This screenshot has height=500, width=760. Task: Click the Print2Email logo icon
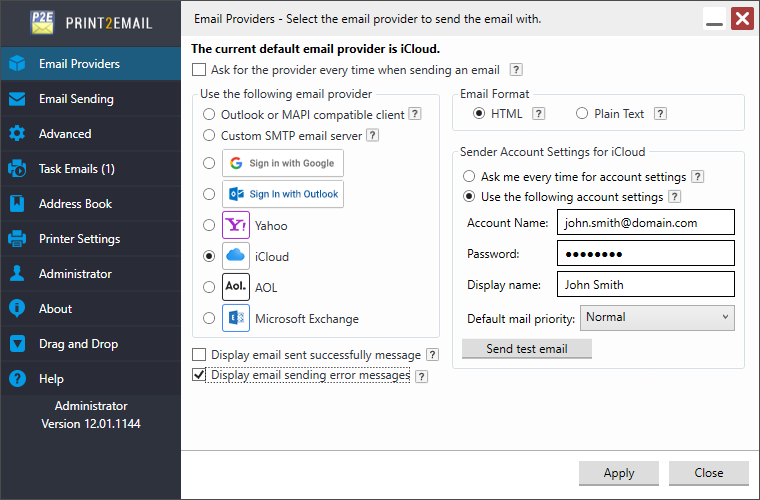pos(42,23)
